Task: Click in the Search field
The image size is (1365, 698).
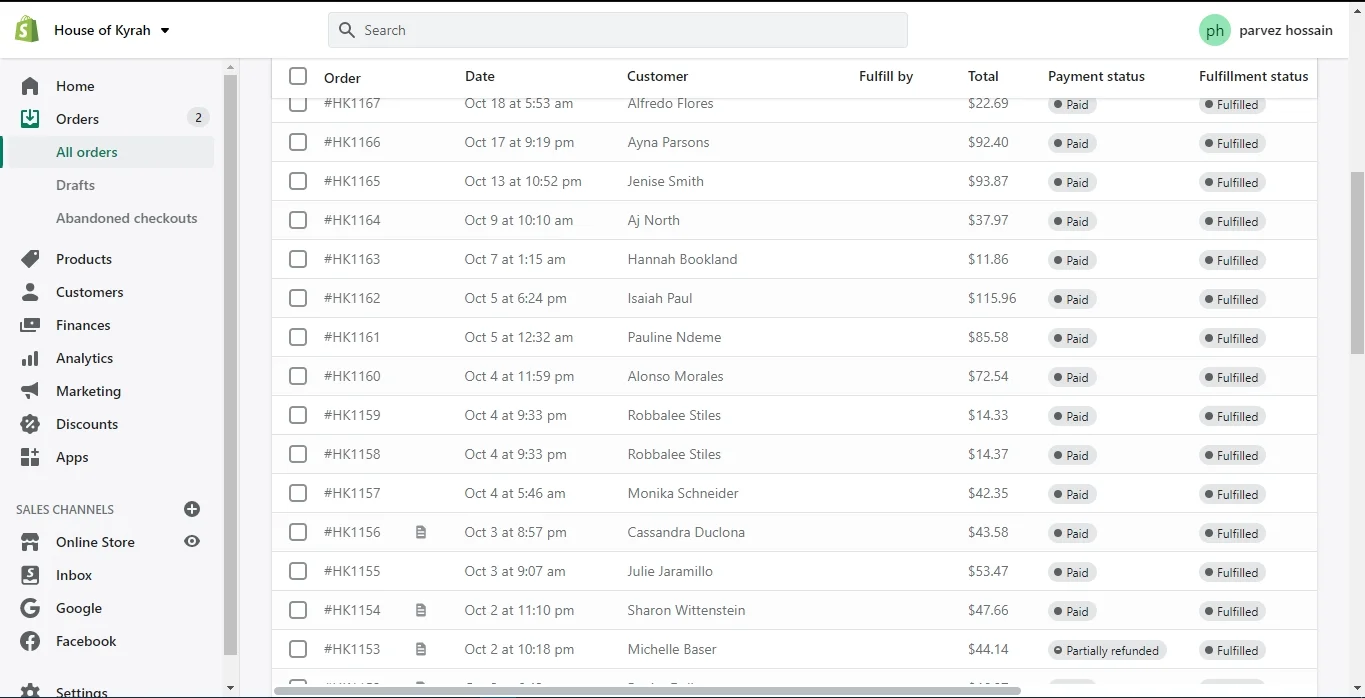Action: click(x=618, y=30)
